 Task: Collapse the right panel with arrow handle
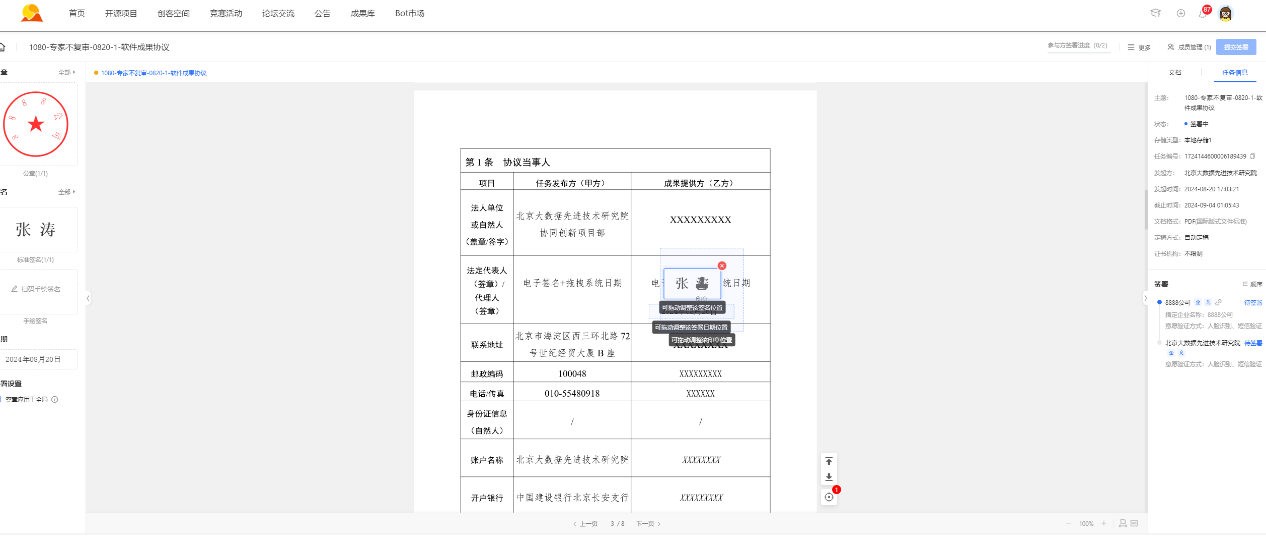click(x=1145, y=298)
